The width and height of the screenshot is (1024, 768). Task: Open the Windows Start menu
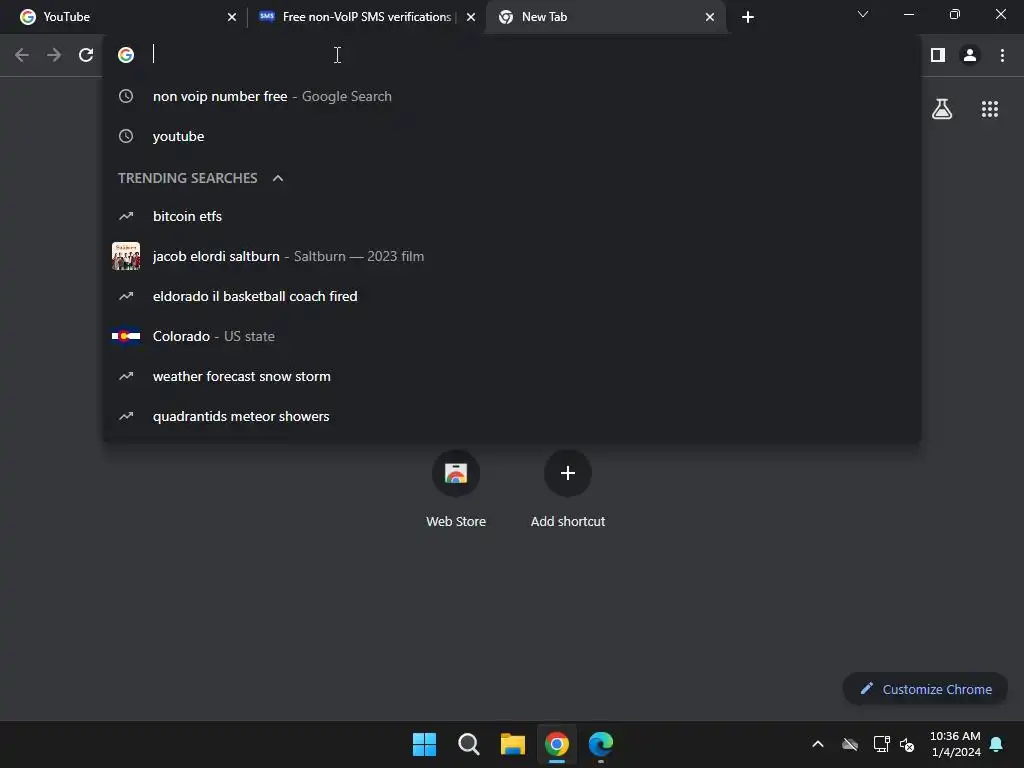pos(424,744)
